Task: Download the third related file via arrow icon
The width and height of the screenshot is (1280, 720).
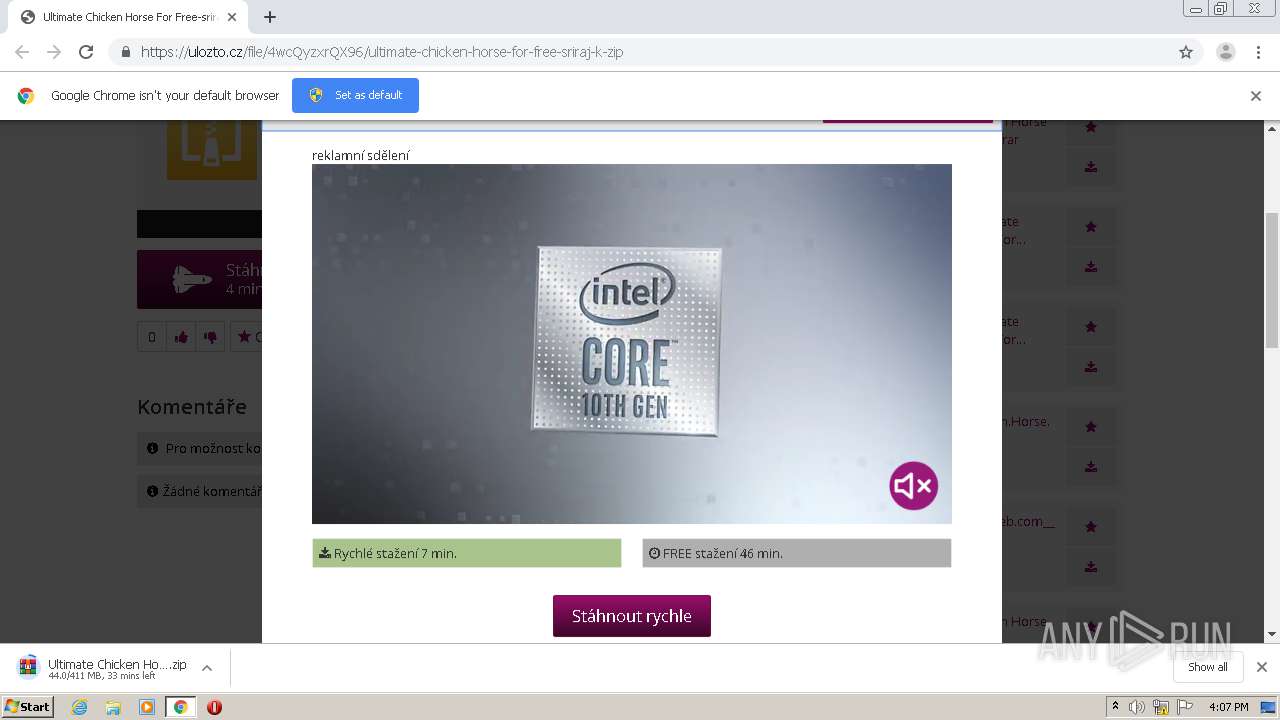Action: point(1091,367)
